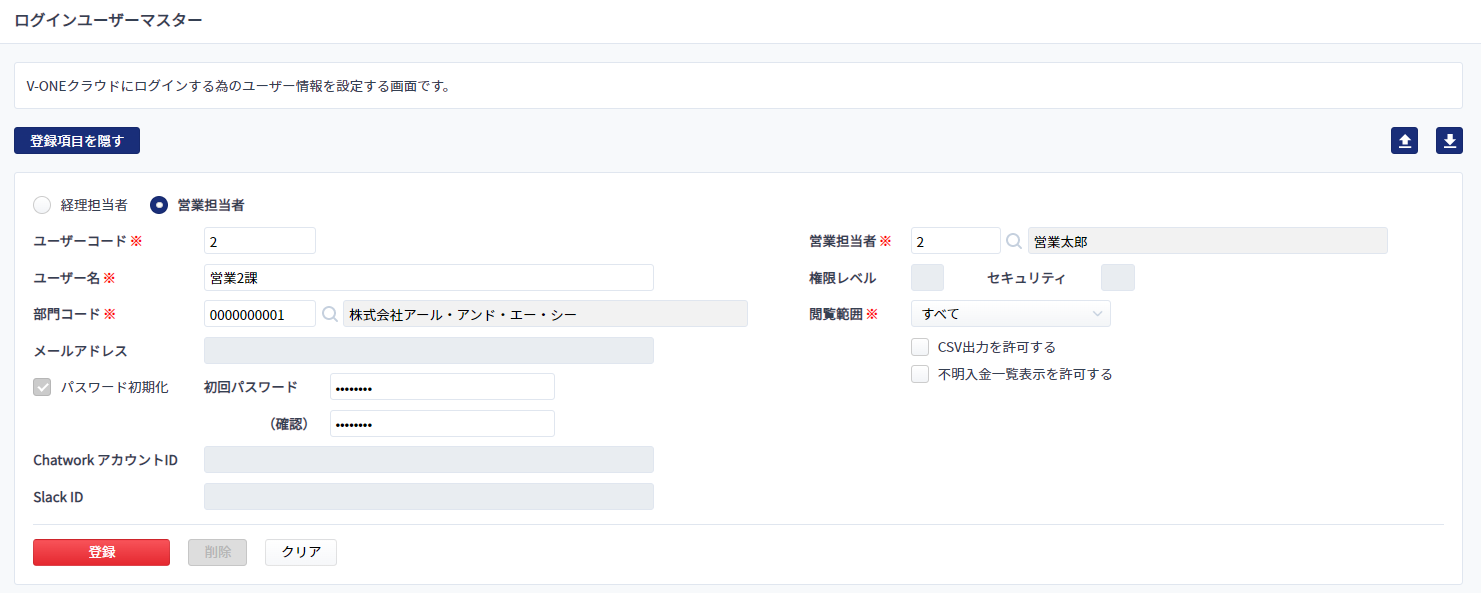
Task: Focus the ユーザーコード input field
Action: [260, 241]
